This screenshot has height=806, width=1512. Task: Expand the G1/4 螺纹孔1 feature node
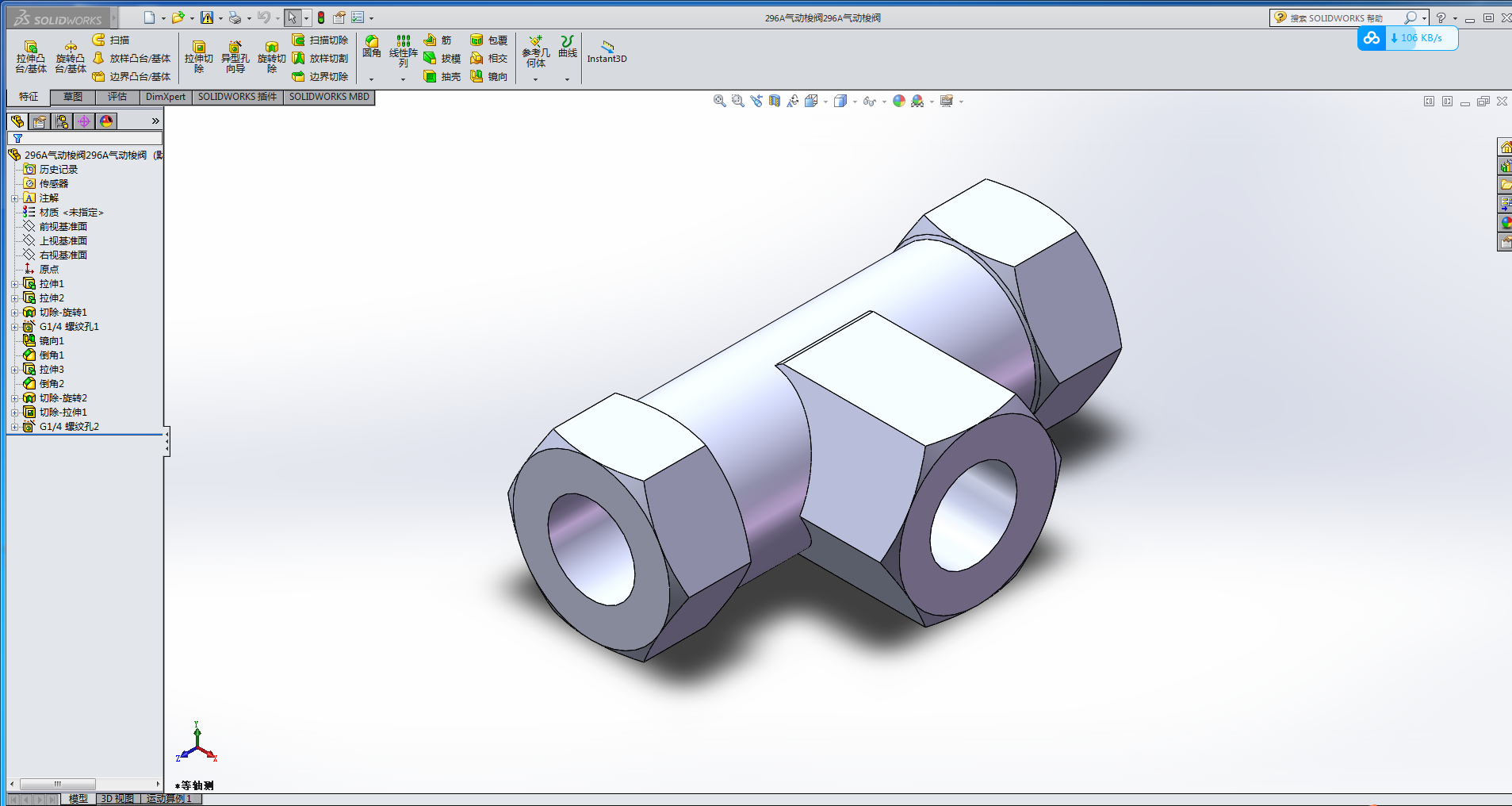point(14,327)
